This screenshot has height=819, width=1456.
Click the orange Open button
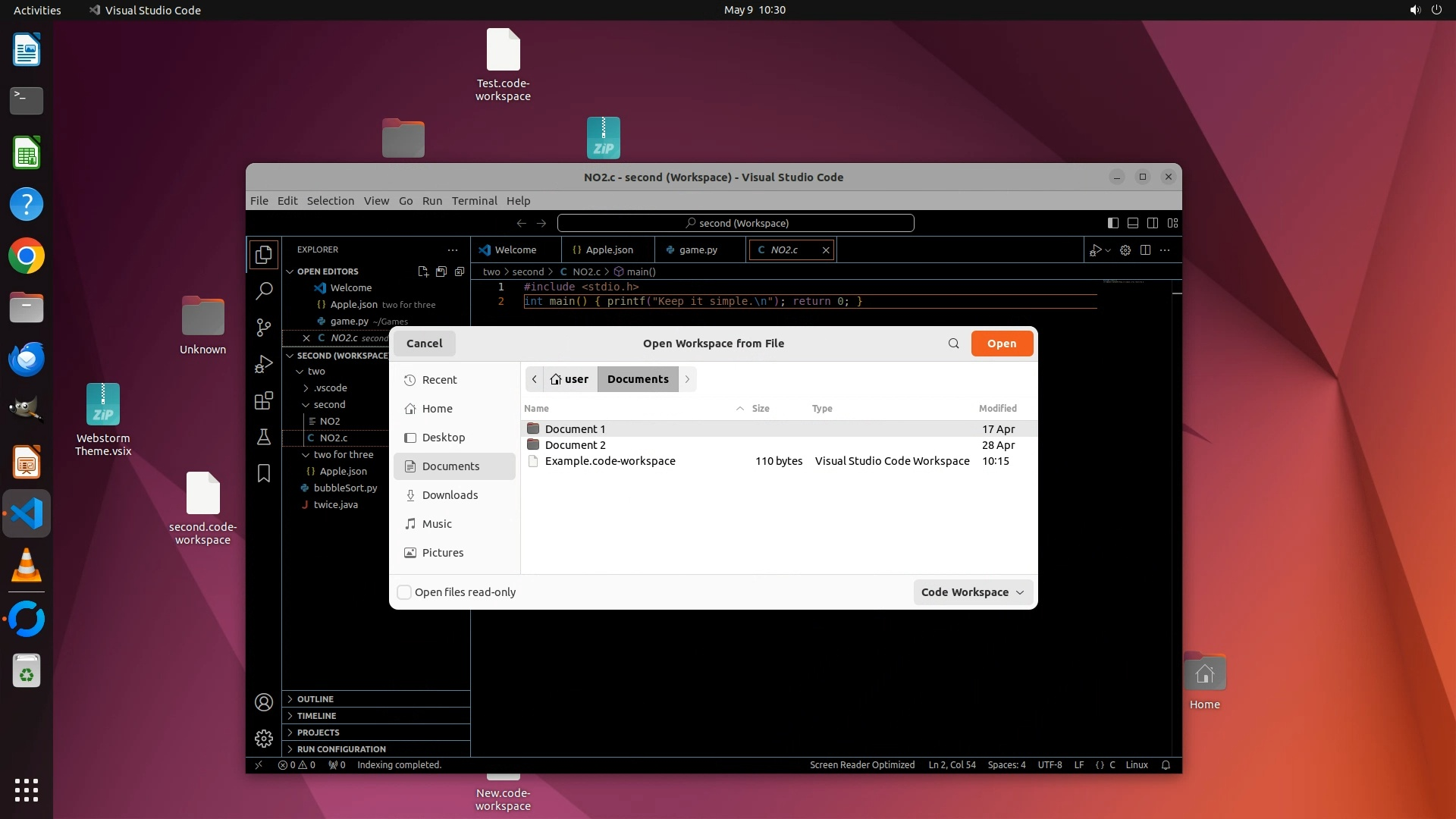(x=1001, y=344)
